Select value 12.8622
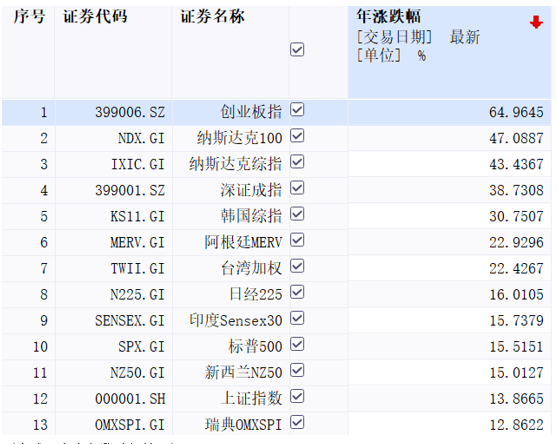Viewport: 558px width, 444px height. click(516, 425)
